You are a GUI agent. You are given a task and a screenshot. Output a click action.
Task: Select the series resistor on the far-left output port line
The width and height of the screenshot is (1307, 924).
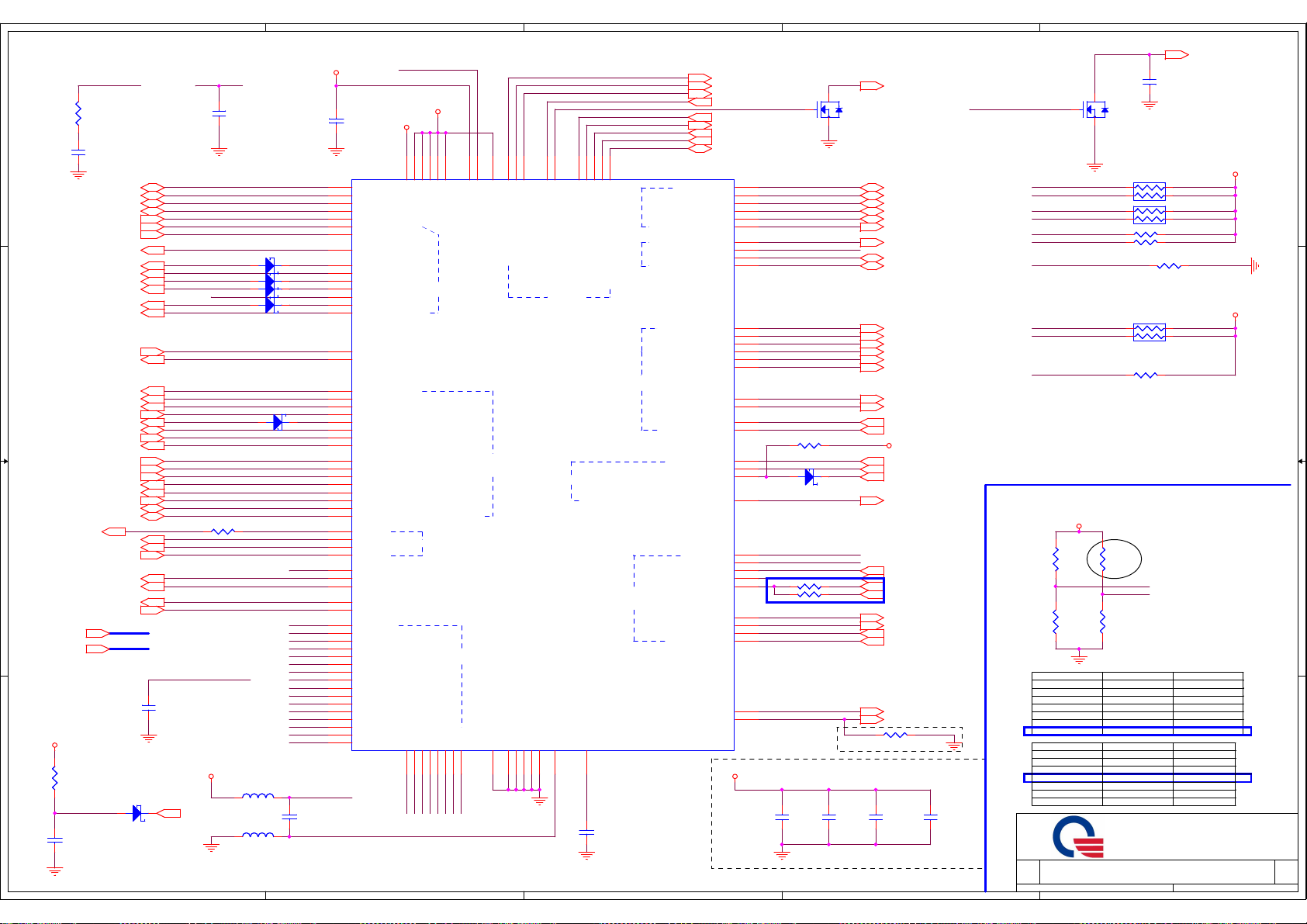click(x=223, y=531)
